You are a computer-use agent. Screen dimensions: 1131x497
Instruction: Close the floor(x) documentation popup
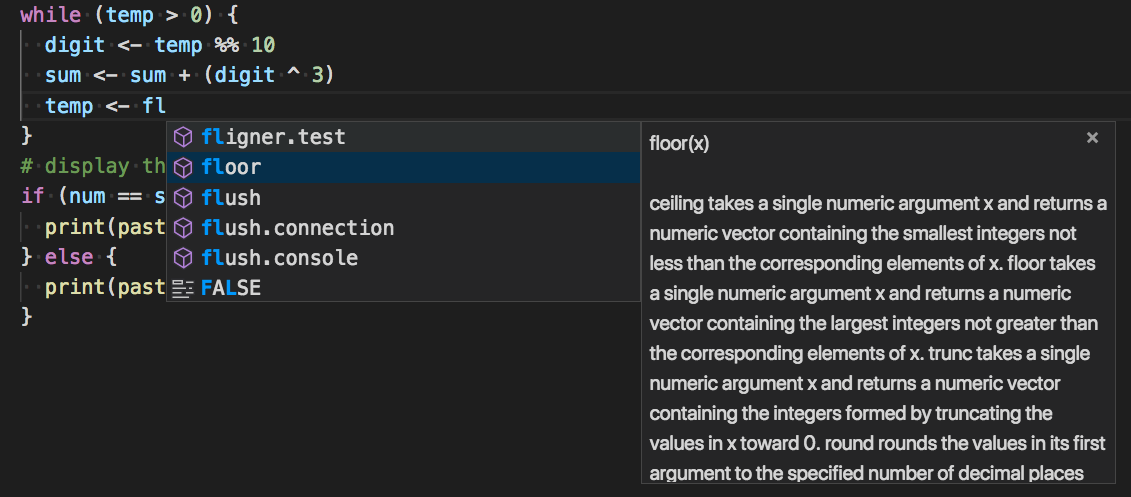[1092, 138]
